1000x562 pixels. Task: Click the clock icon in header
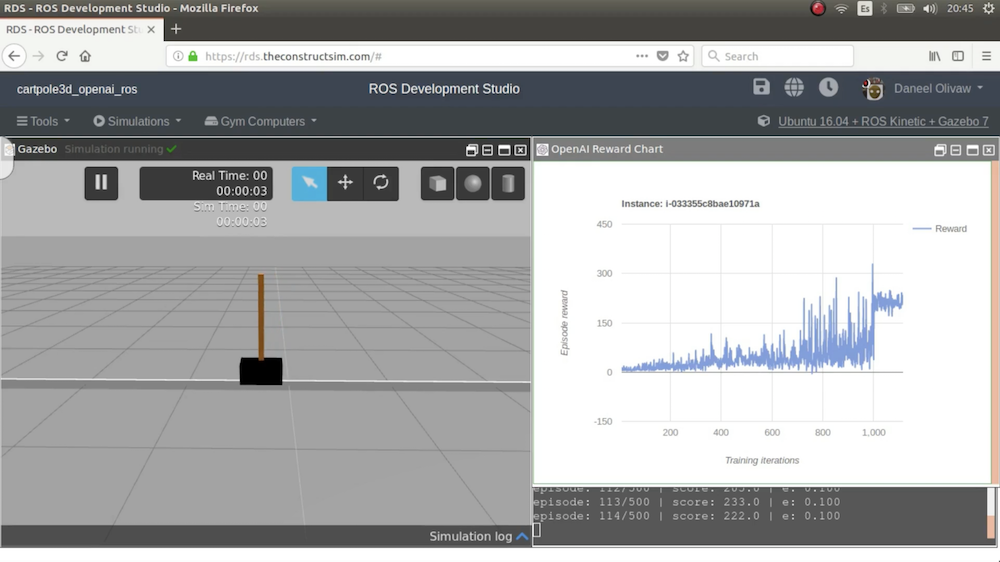(828, 87)
